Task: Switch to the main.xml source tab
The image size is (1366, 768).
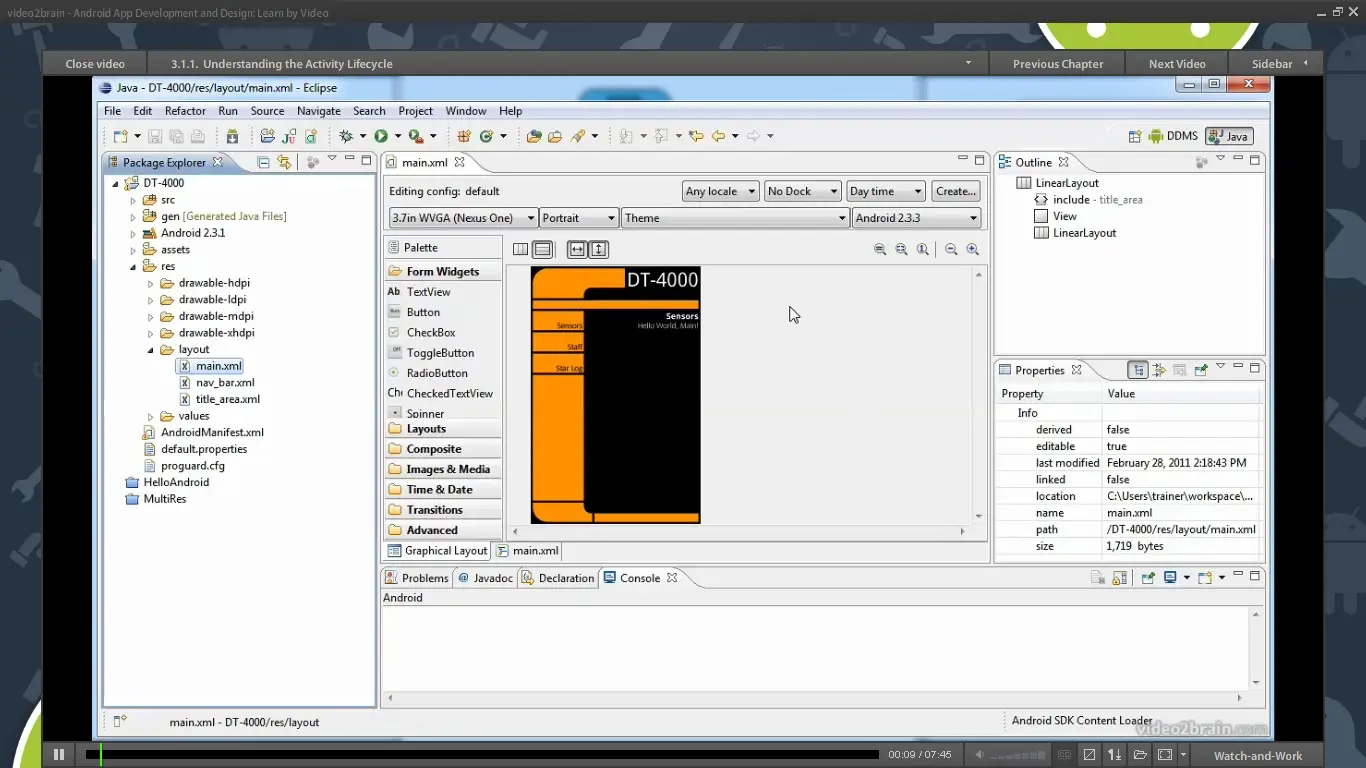Action: point(528,550)
